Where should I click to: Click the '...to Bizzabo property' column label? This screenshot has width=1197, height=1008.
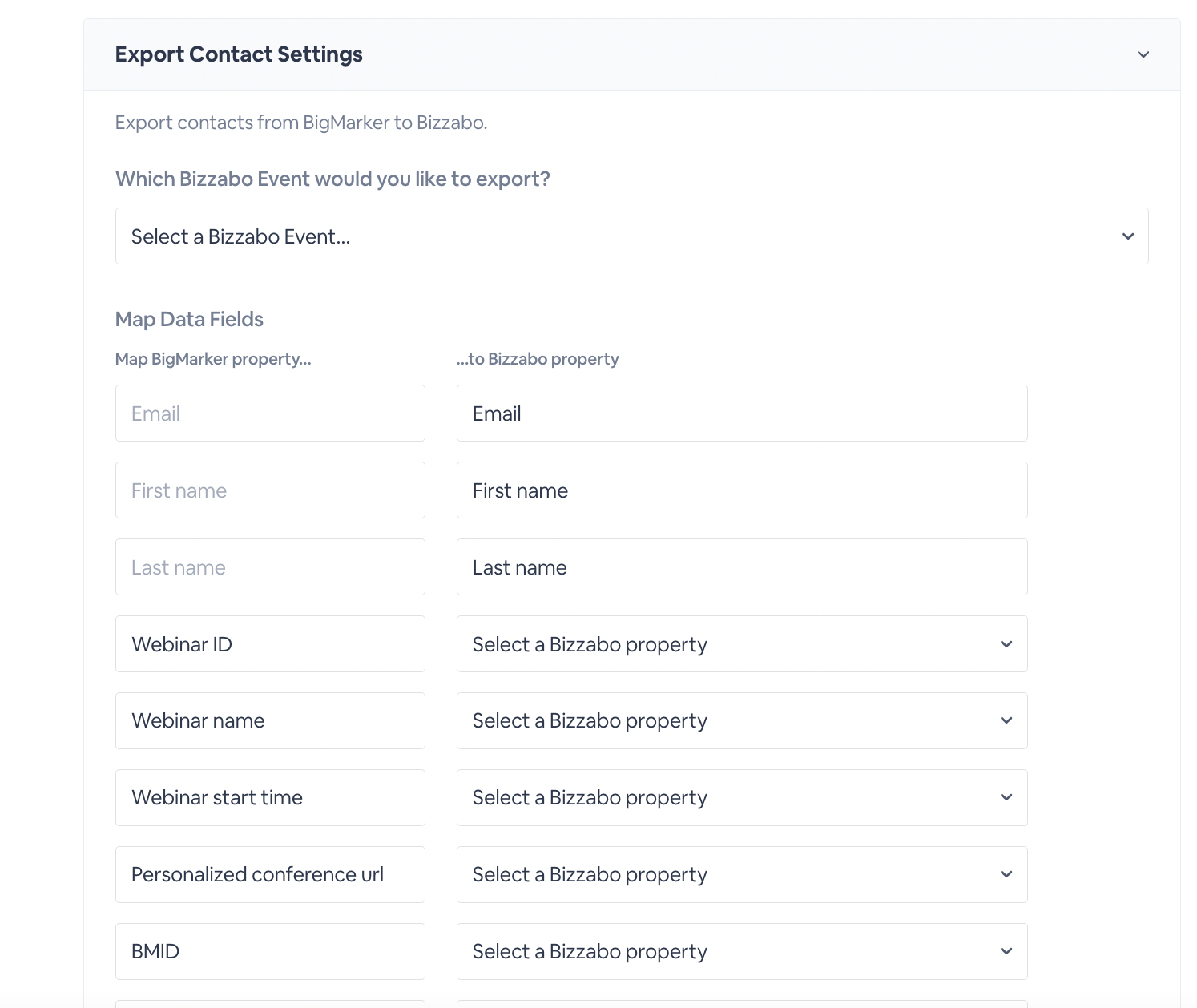coord(538,359)
